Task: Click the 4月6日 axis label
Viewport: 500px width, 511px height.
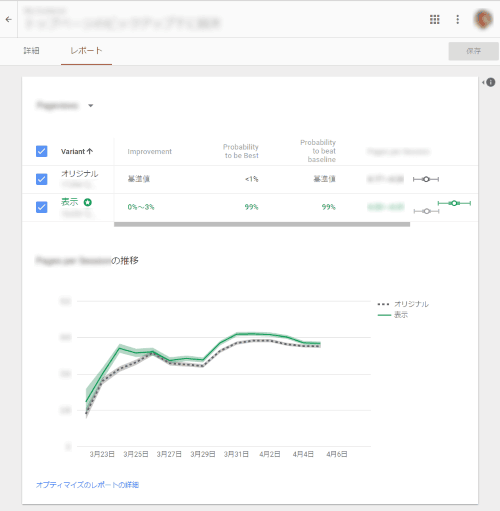Action: [337, 454]
